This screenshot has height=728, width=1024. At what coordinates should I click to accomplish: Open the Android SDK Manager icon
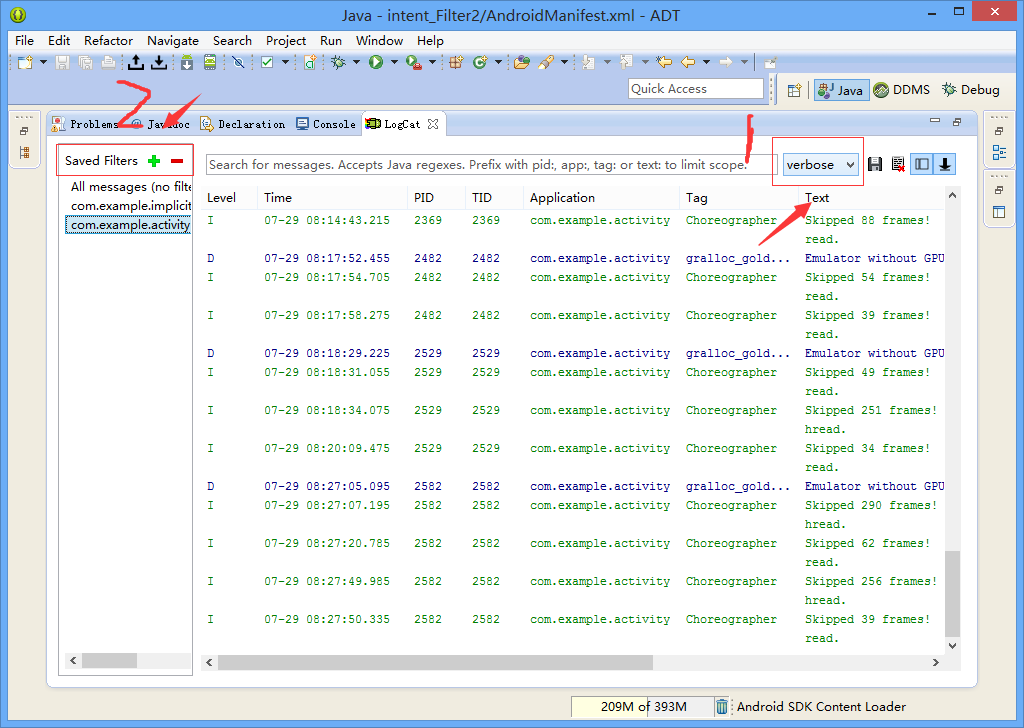click(187, 63)
